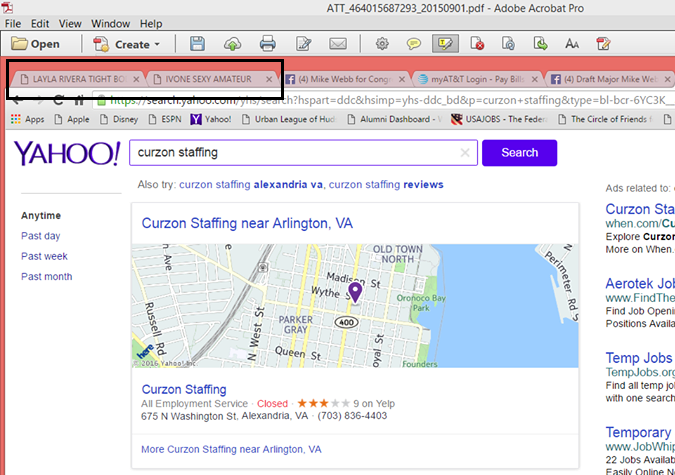The width and height of the screenshot is (675, 475).
Task: Print the document with printer icon
Action: [268, 43]
